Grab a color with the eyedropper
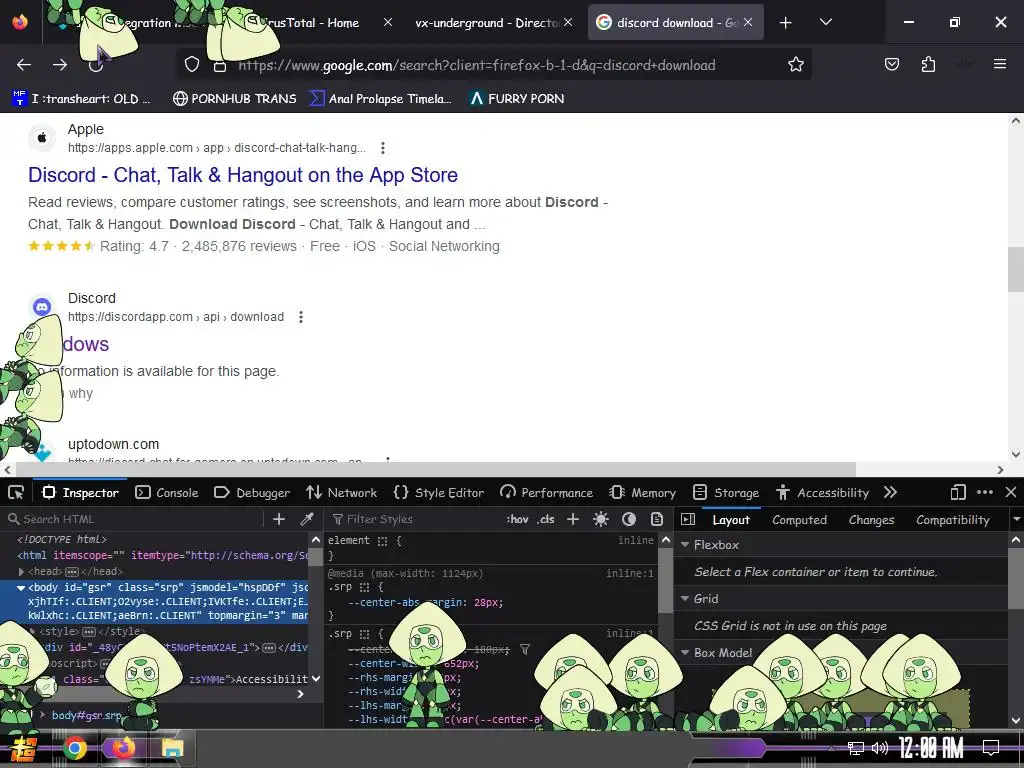This screenshot has height=768, width=1024. click(306, 519)
